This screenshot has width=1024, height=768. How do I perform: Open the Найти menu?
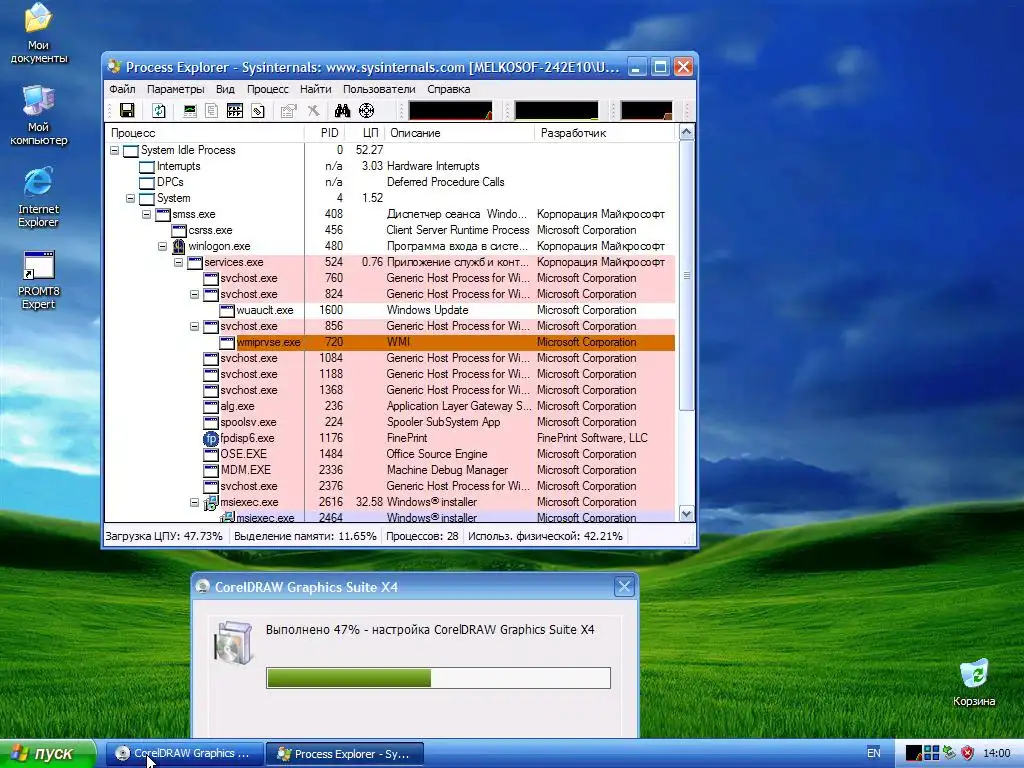(315, 89)
